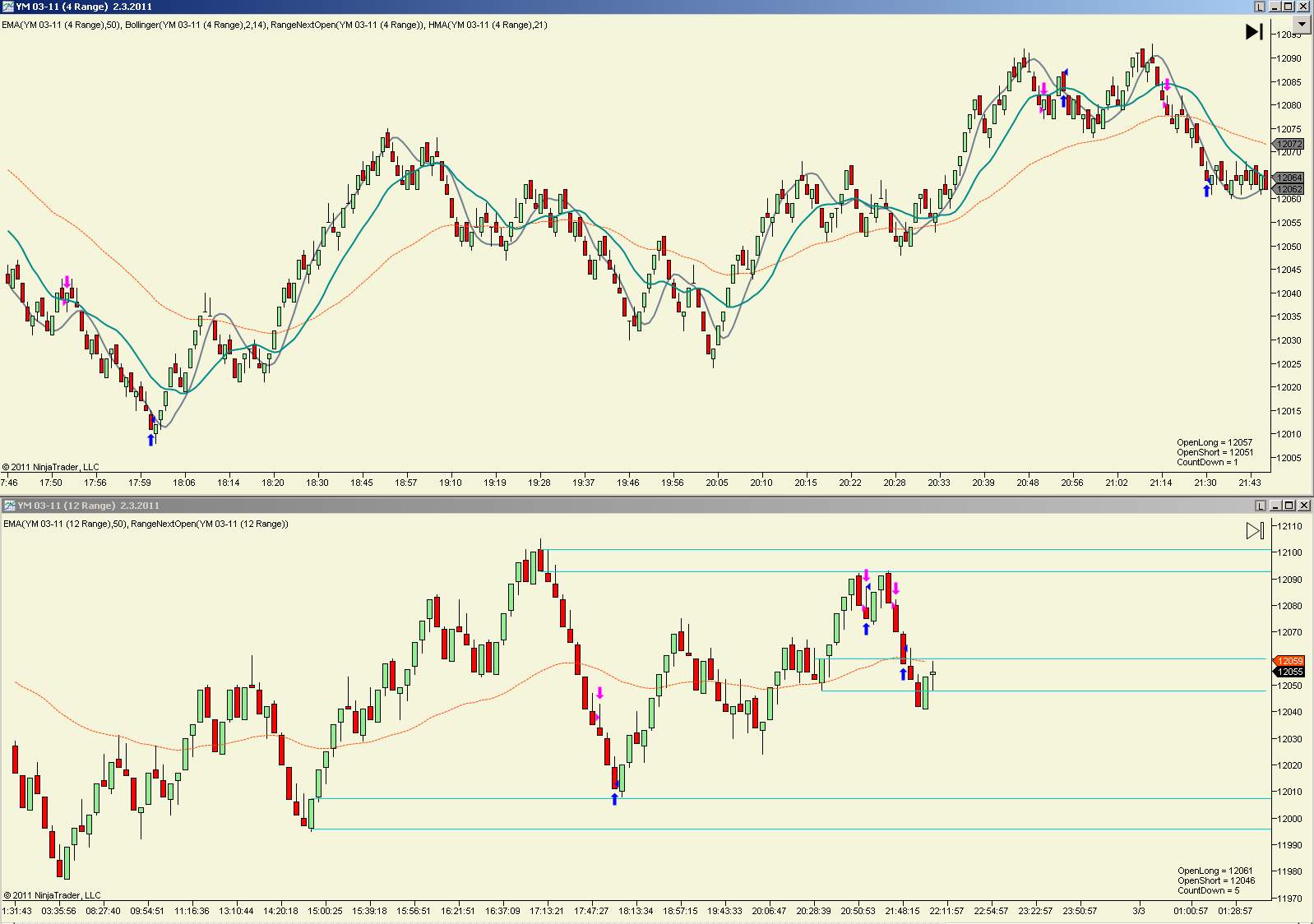Click the 20:05 time label on top chart axis

(x=716, y=483)
